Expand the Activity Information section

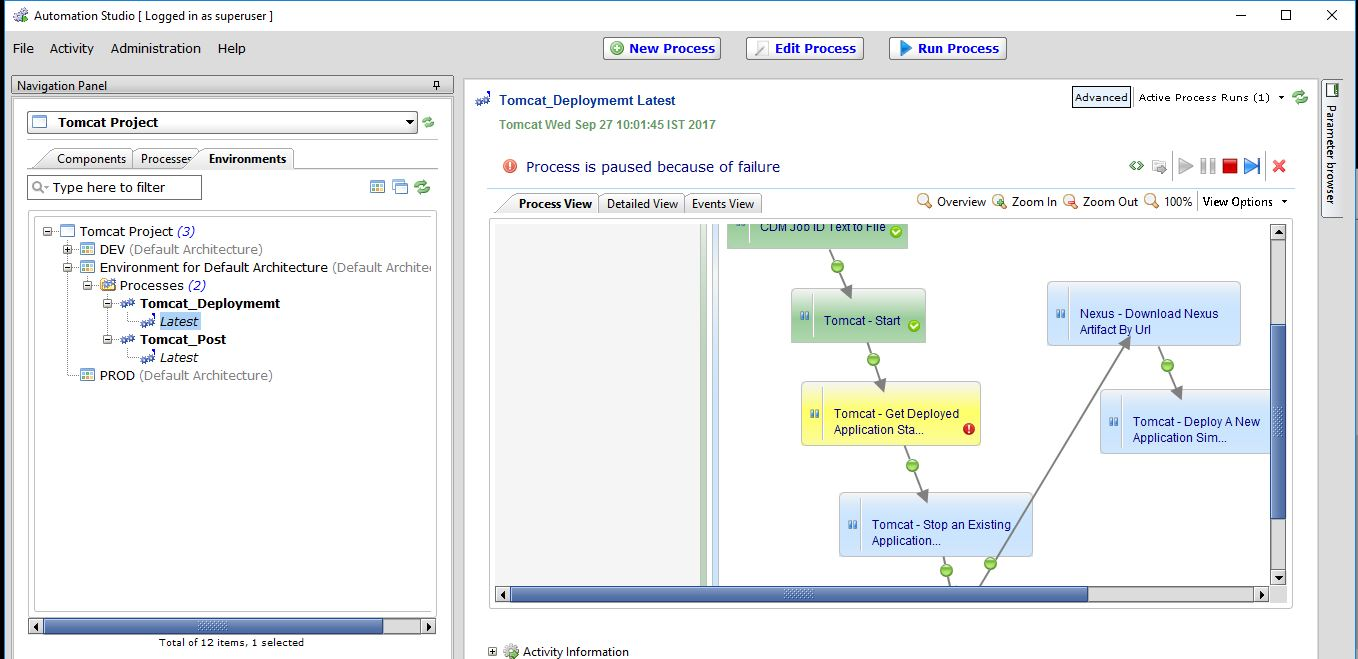click(x=492, y=651)
